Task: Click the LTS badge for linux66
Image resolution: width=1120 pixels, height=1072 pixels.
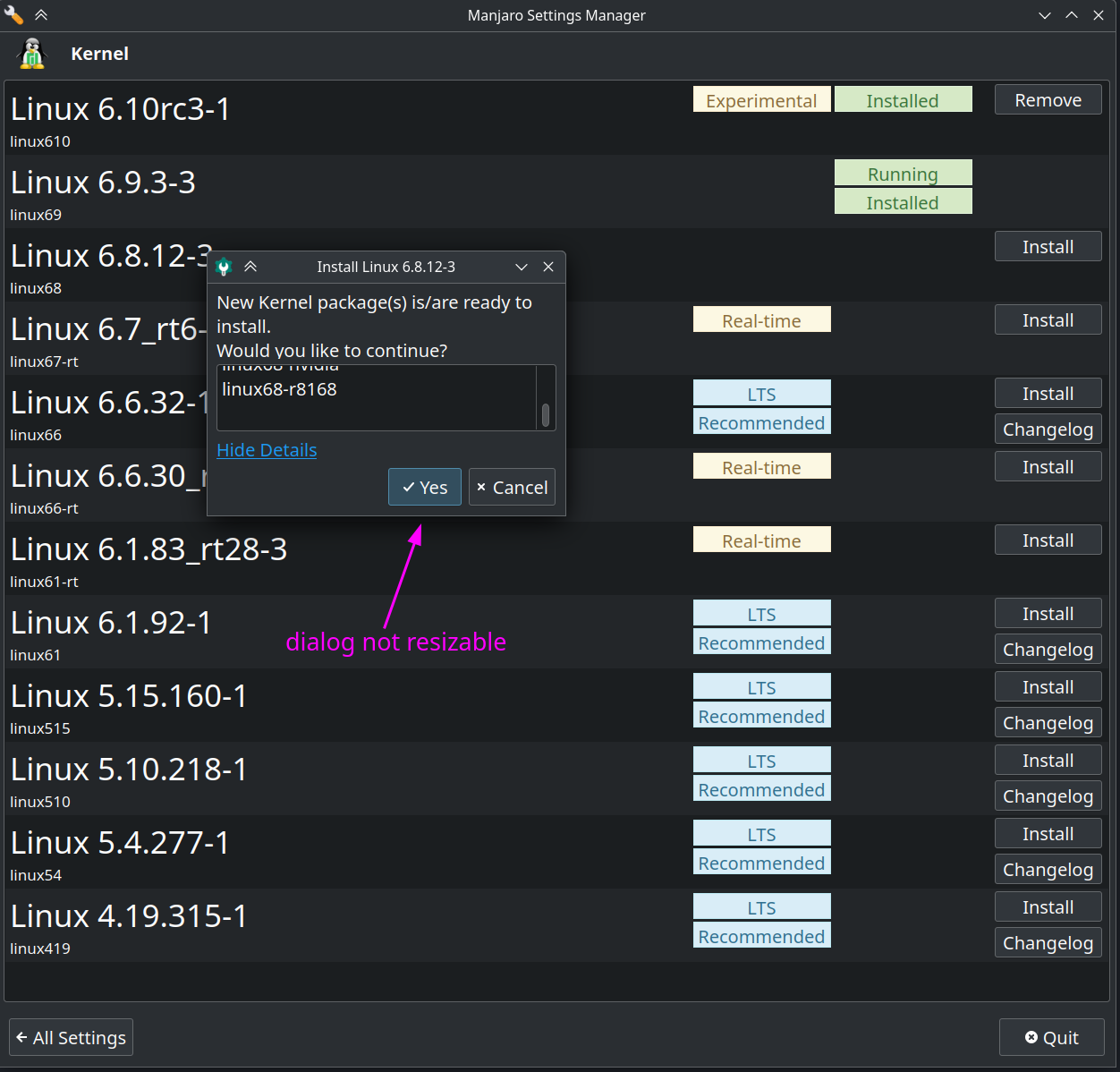Action: click(x=762, y=393)
